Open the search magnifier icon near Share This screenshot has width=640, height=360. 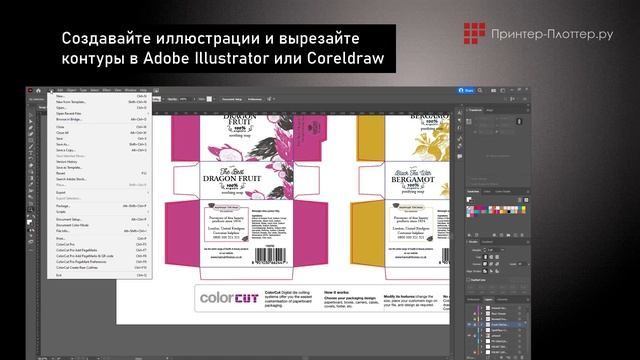pos(480,91)
